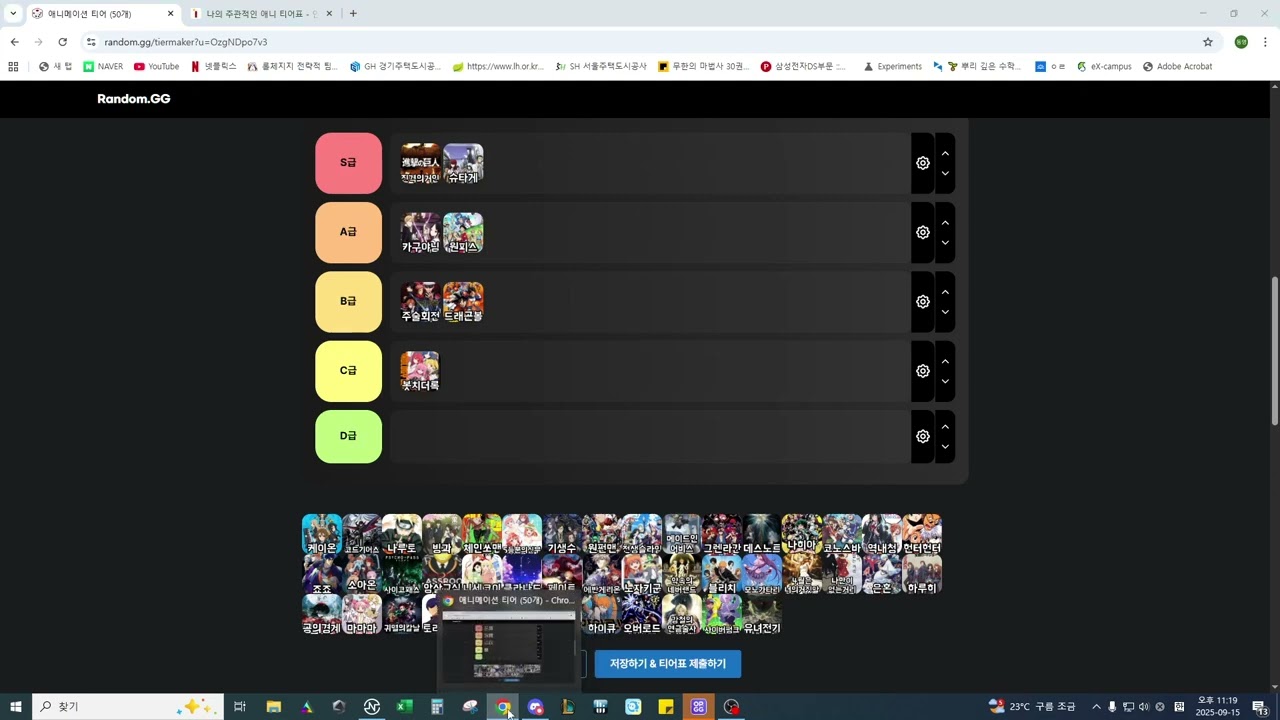Focus the address bar URL field
Viewport: 1280px width, 720px height.
click(x=640, y=42)
